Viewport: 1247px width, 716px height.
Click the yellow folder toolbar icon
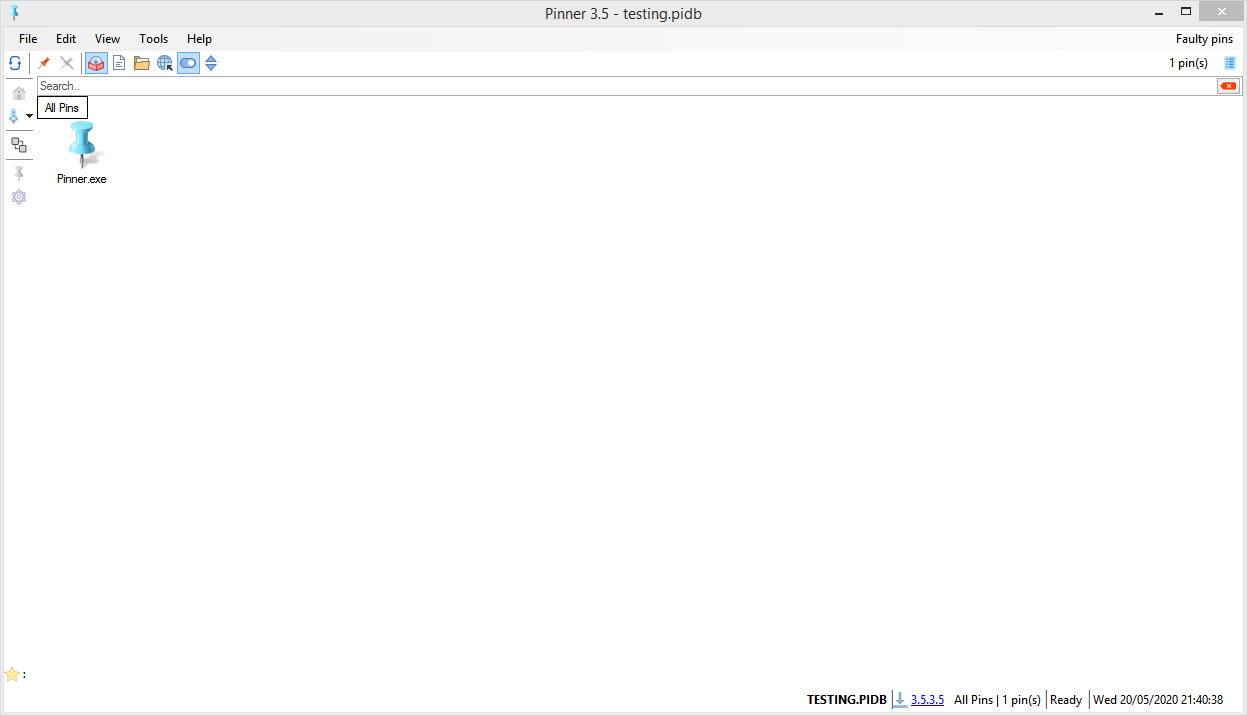[142, 63]
